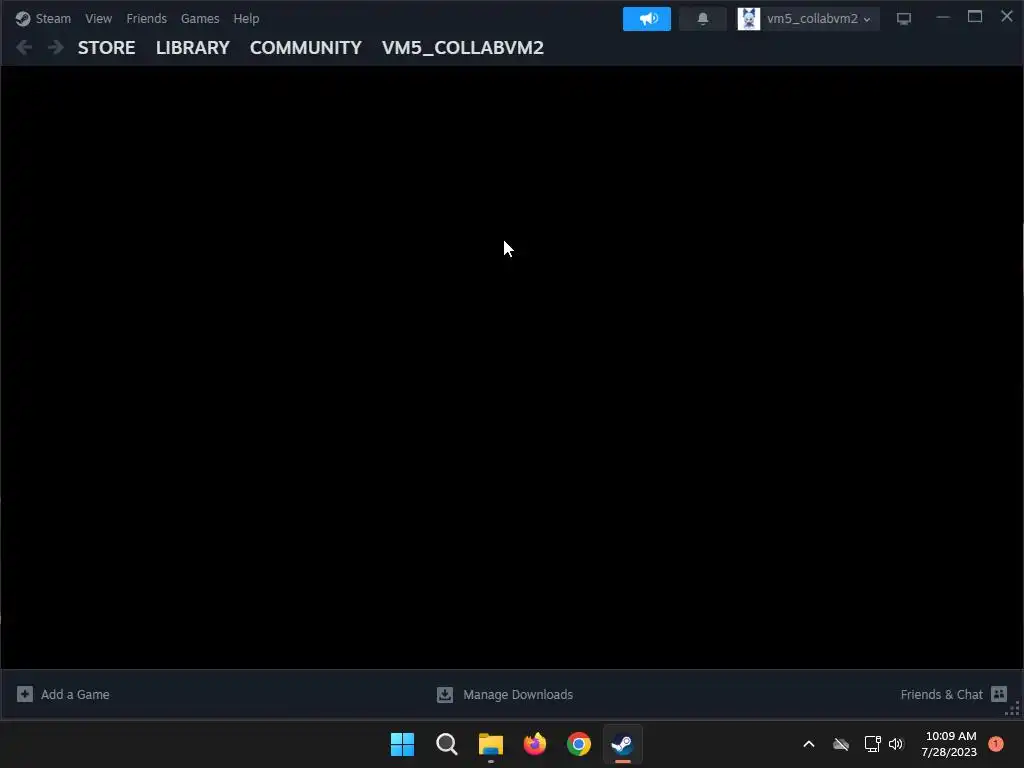Open the Friends menu
This screenshot has width=1024, height=768.
point(146,18)
